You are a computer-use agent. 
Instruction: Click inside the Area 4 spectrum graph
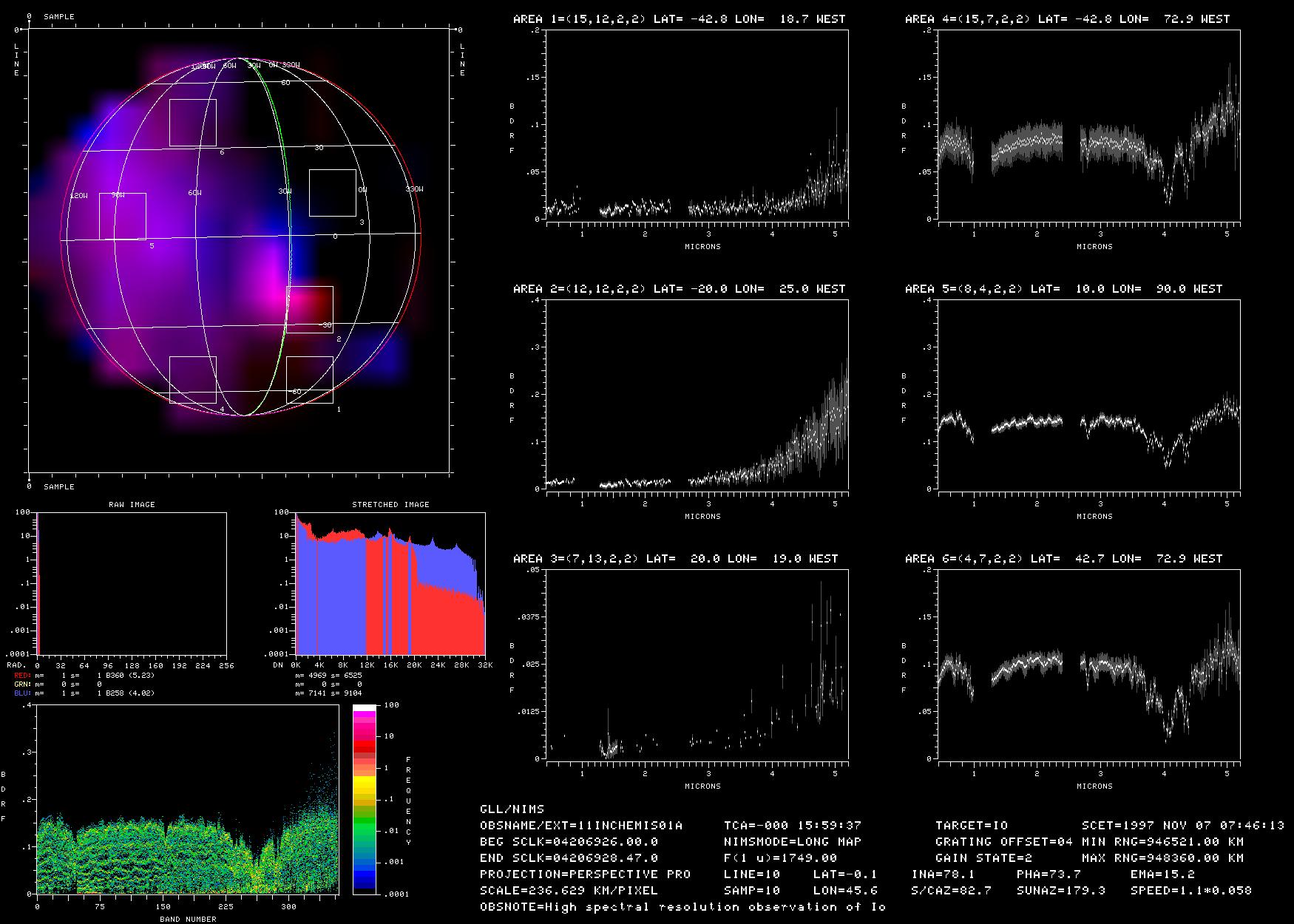coord(1088,125)
